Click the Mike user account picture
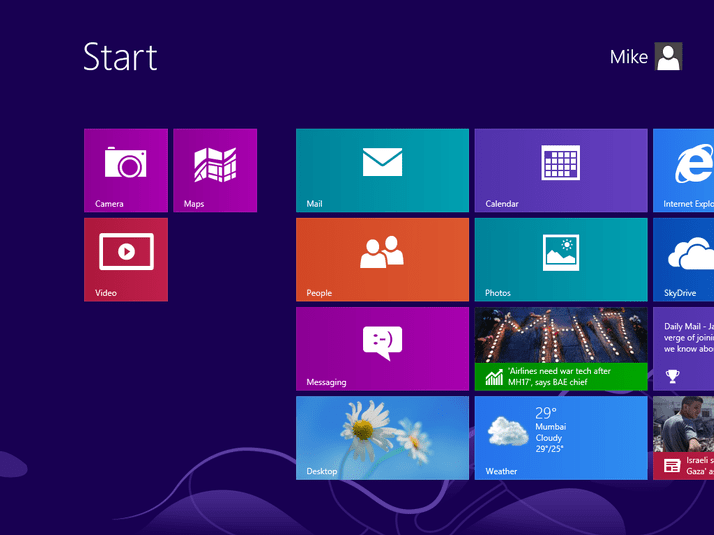 (x=668, y=56)
